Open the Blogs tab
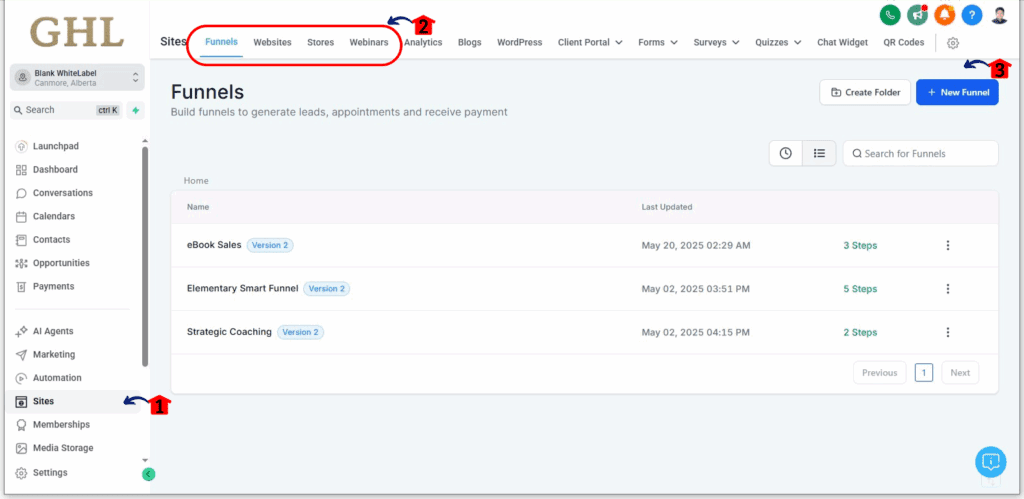 pyautogui.click(x=470, y=42)
